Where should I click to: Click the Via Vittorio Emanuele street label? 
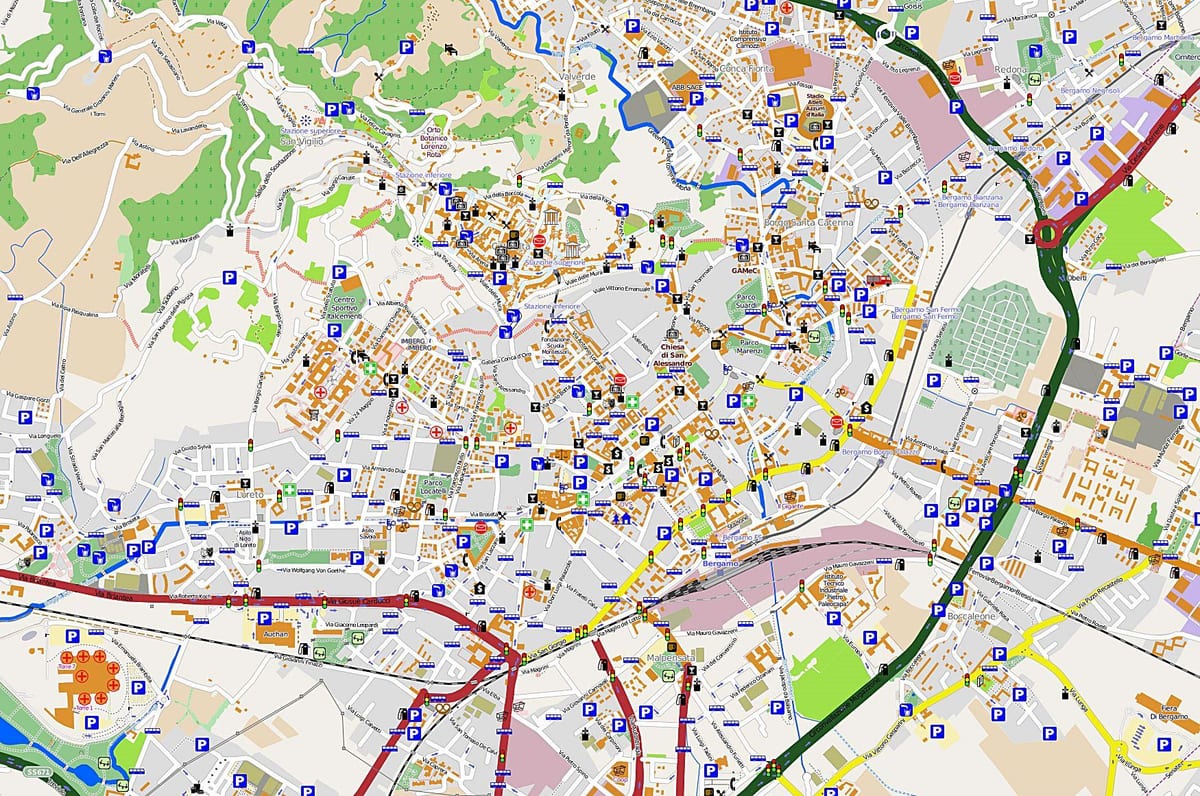point(623,290)
